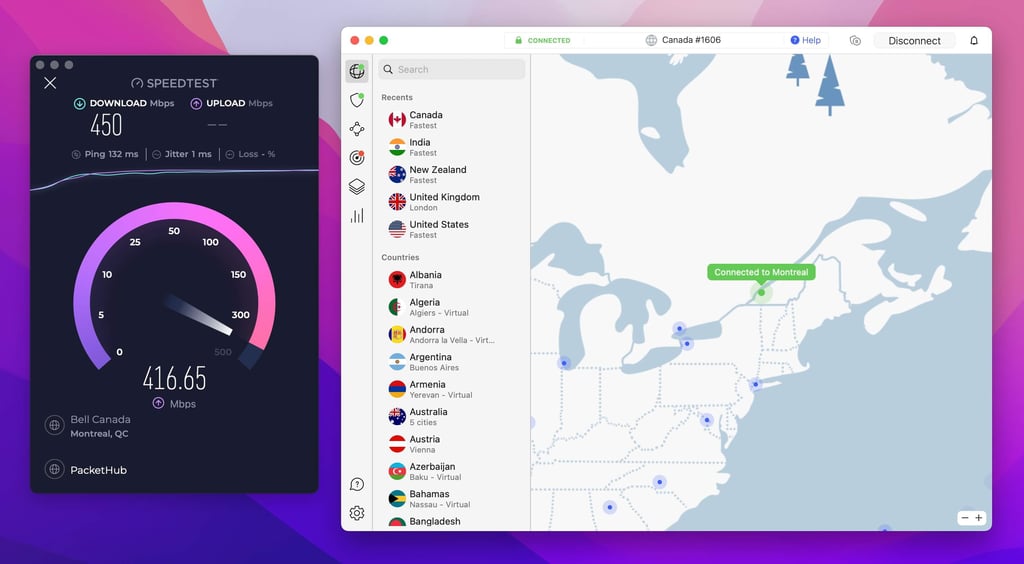The width and height of the screenshot is (1024, 564).
Task: Open the dark web monitor target icon
Action: [357, 157]
